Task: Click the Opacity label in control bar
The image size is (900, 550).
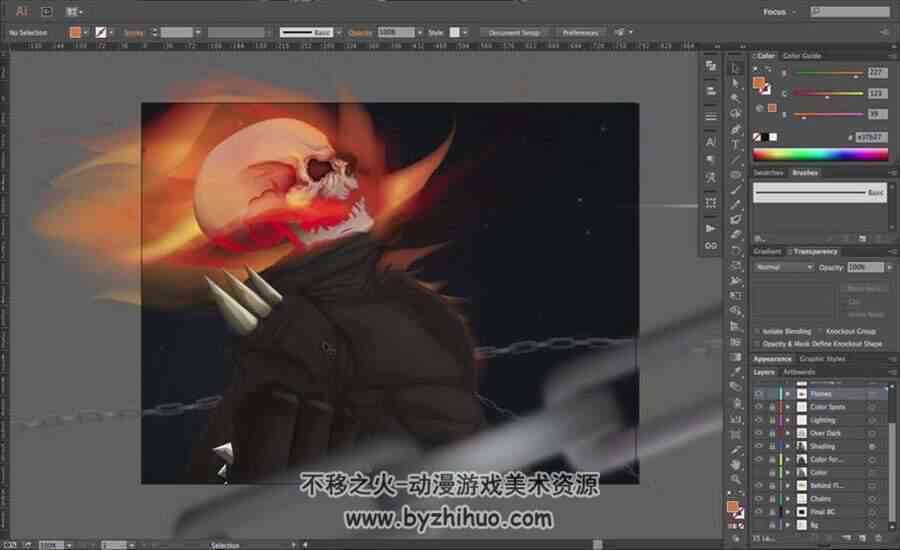Action: point(360,33)
